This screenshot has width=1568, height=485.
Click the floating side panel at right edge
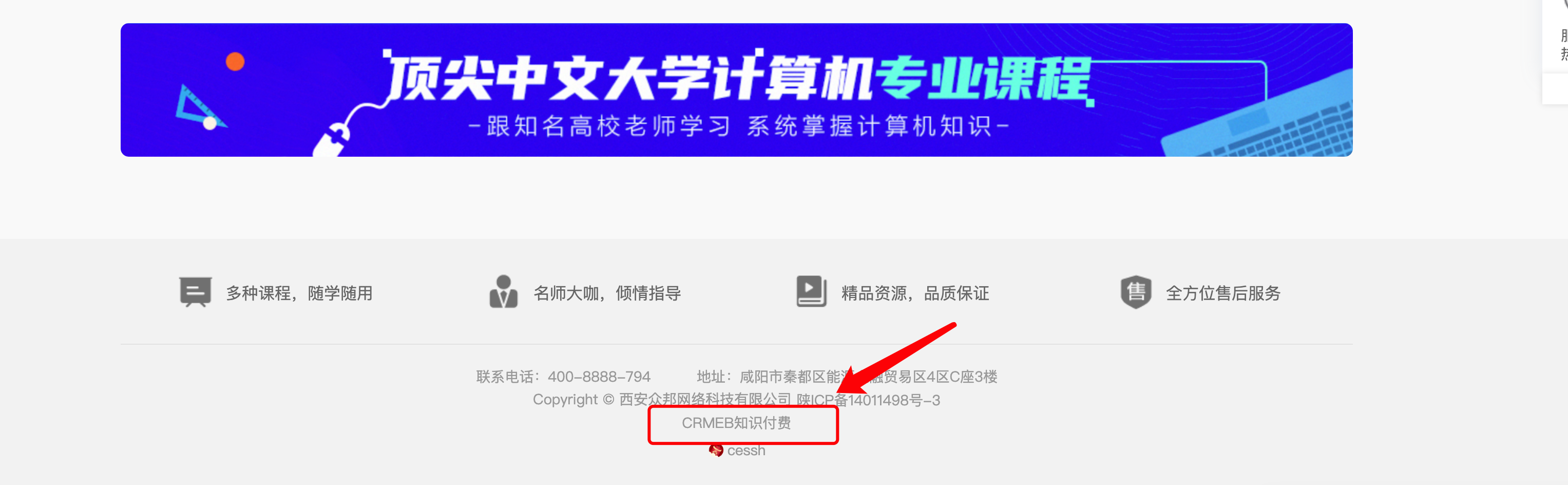point(1555,52)
